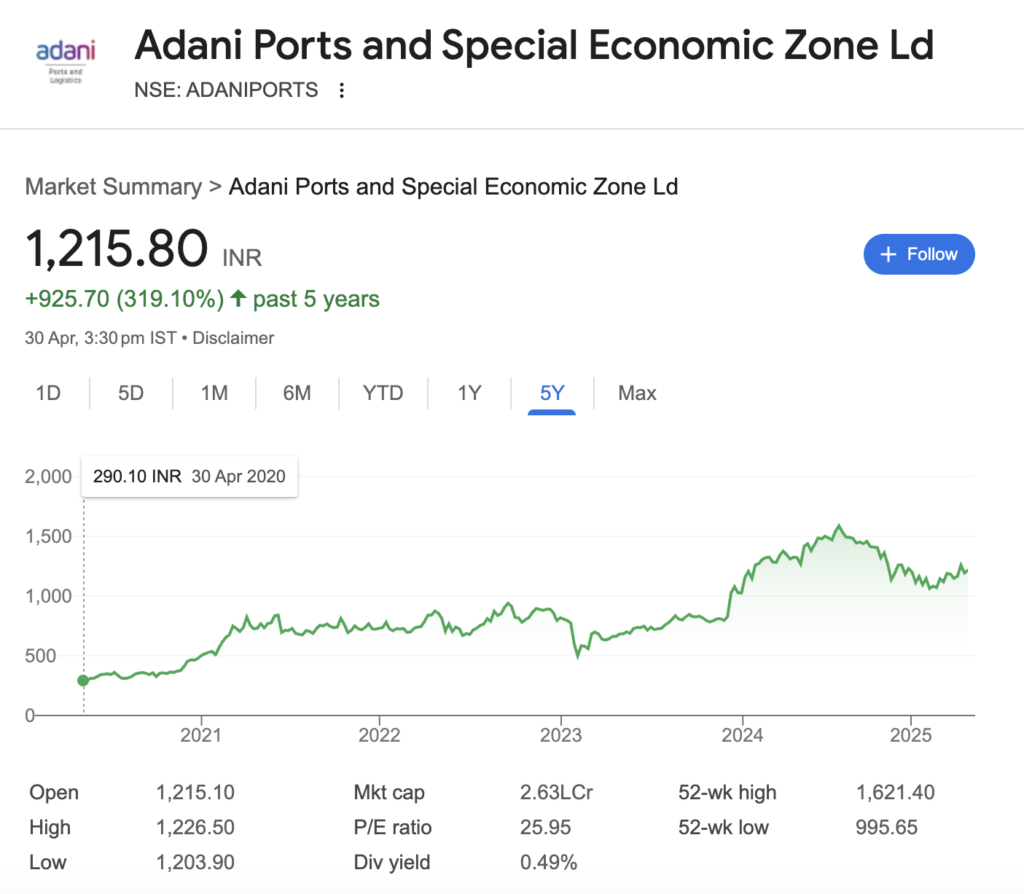Viewport: 1024px width, 894px height.
Task: Click the plus icon in Follow button
Action: 888,254
